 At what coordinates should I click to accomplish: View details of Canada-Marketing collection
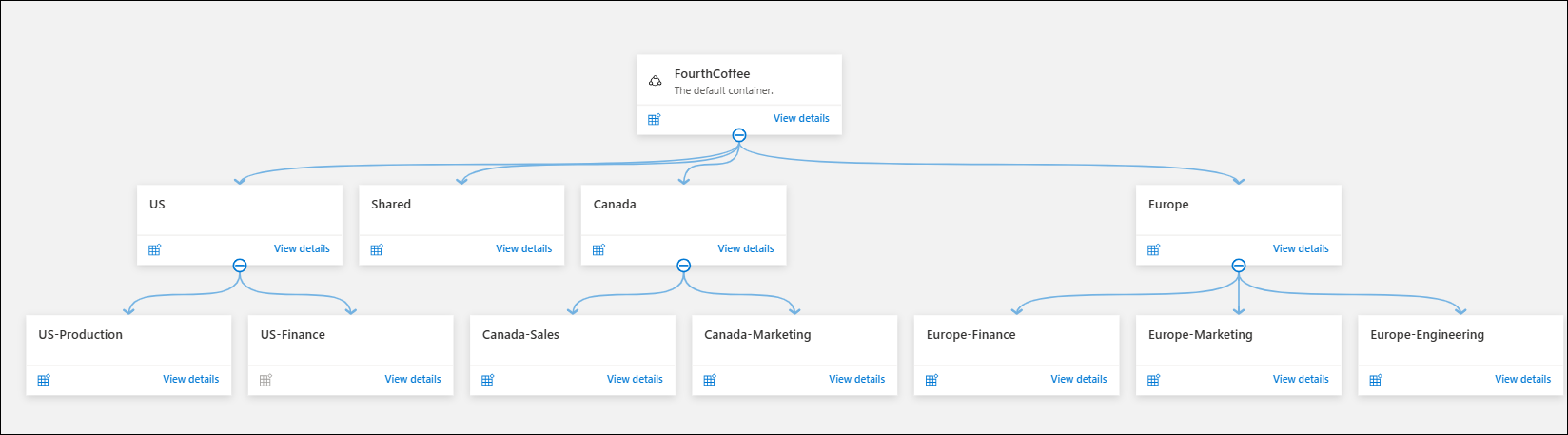click(856, 380)
